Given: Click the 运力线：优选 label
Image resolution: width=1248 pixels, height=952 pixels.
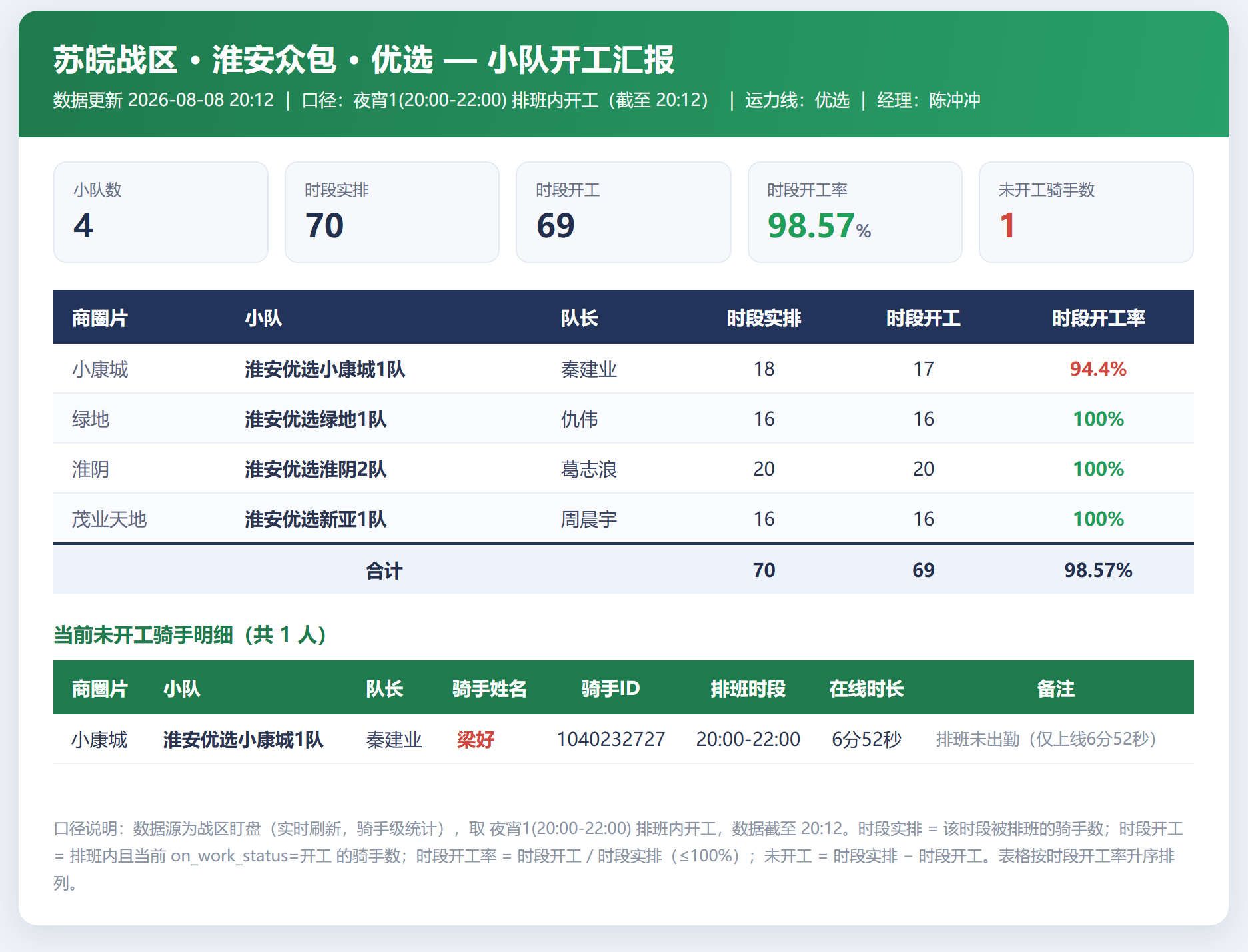Looking at the screenshot, I should coord(797,100).
